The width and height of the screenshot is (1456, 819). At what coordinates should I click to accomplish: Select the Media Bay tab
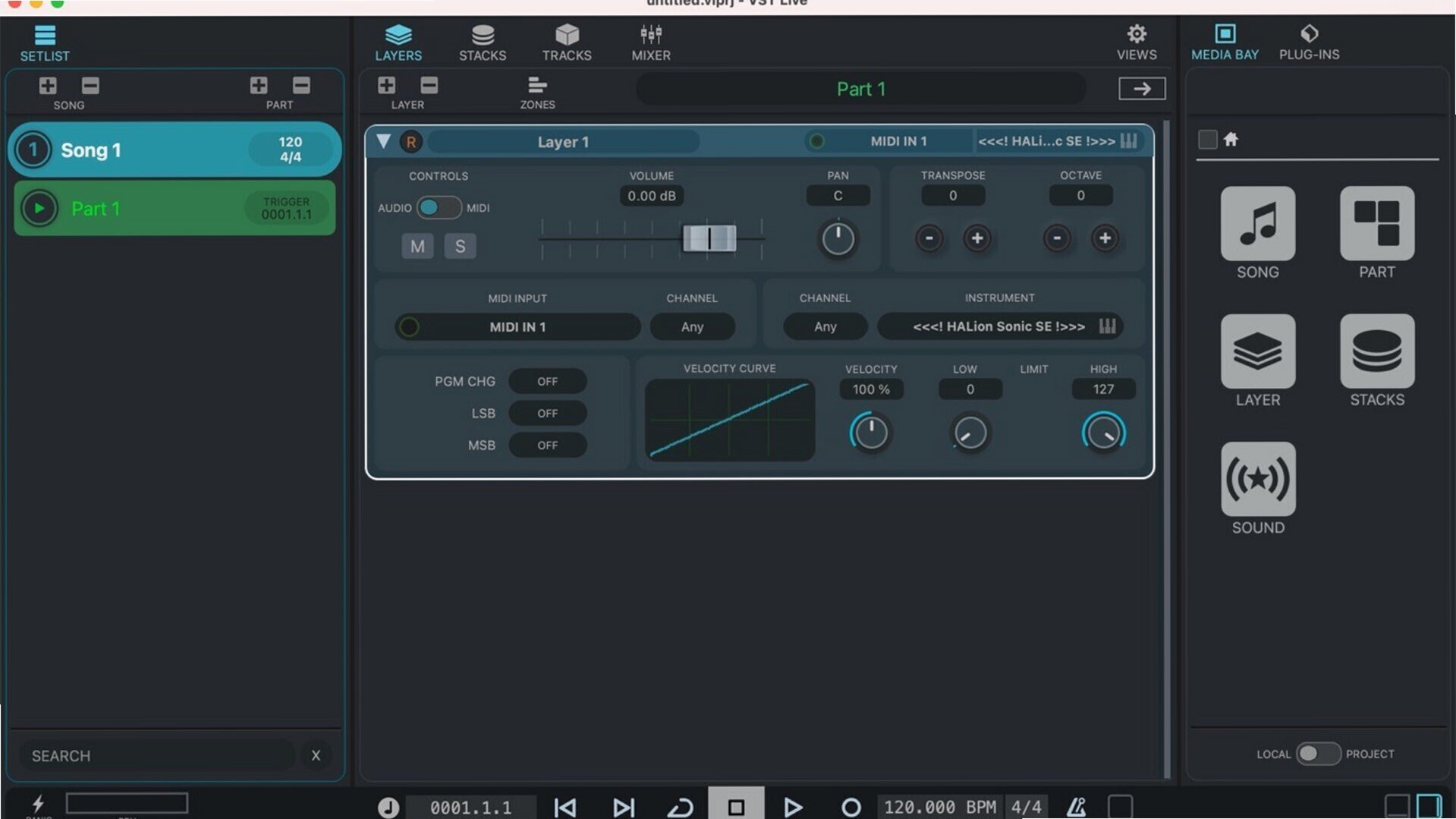pos(1225,43)
